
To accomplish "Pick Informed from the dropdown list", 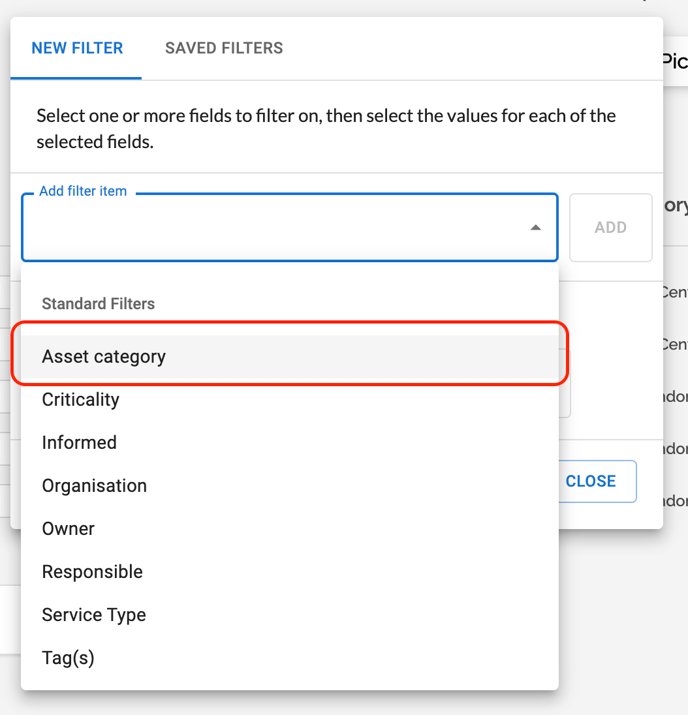I will coord(79,443).
